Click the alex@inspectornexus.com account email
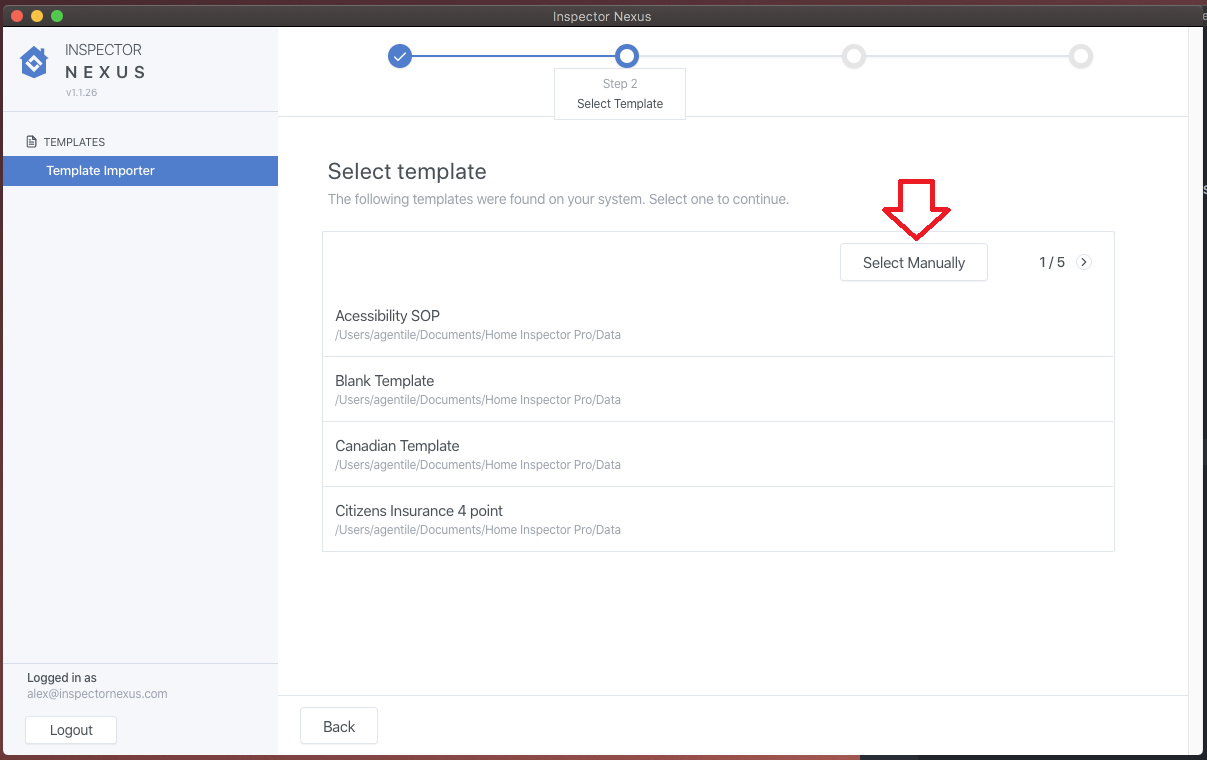 (97, 694)
